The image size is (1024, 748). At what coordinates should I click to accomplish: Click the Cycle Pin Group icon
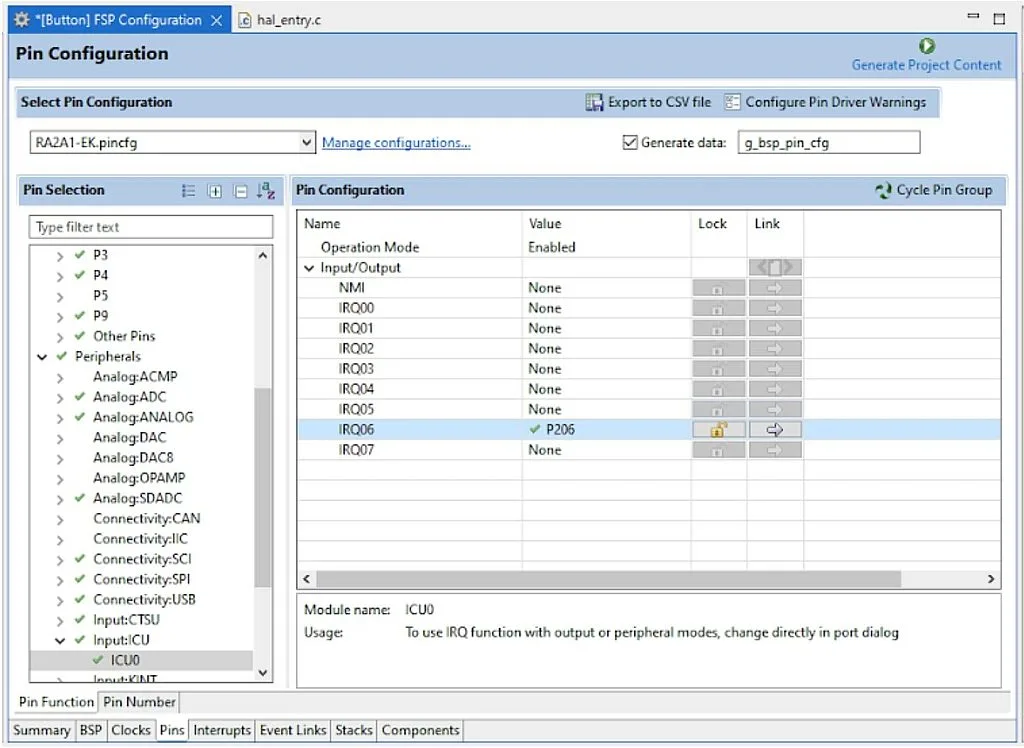coord(883,190)
